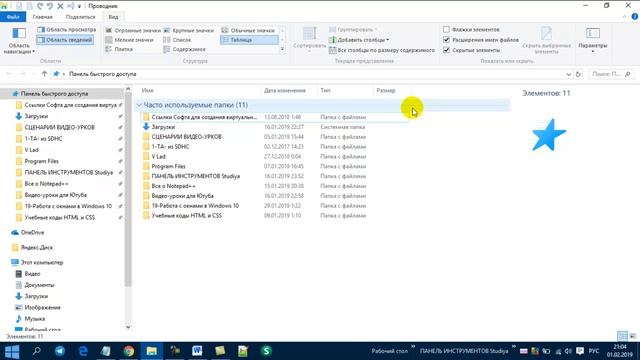
Task: Switch to the Share (Поделиться) tab
Action: [80, 17]
